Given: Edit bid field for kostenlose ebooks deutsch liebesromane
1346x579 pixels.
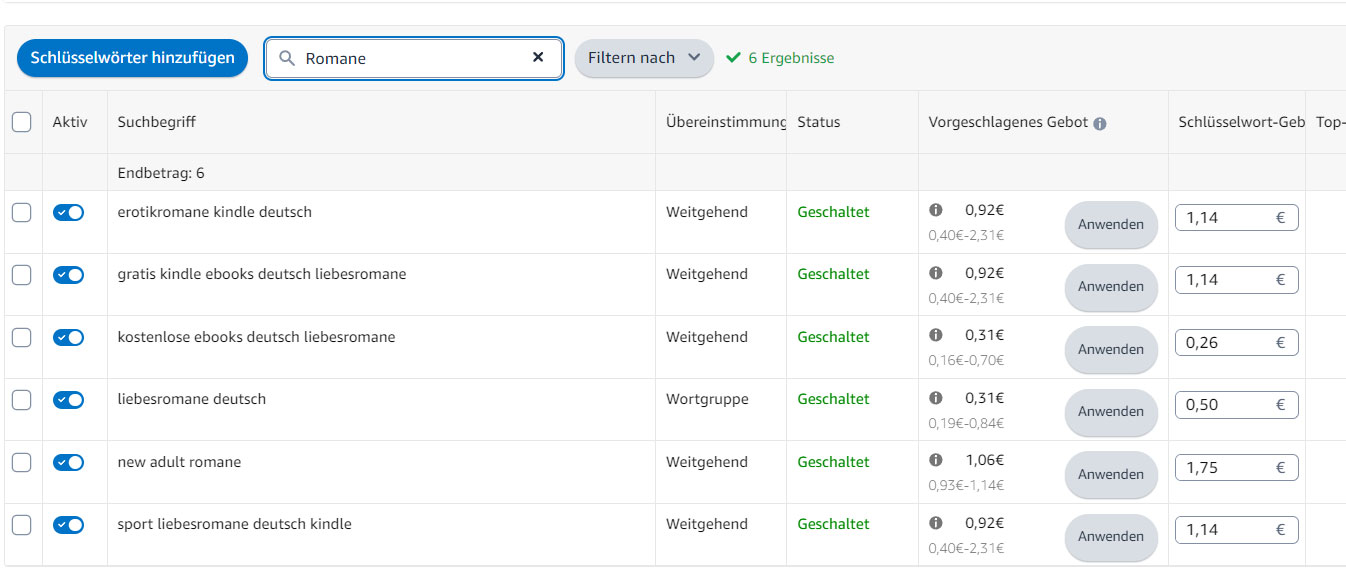Looking at the screenshot, I should pos(1237,342).
